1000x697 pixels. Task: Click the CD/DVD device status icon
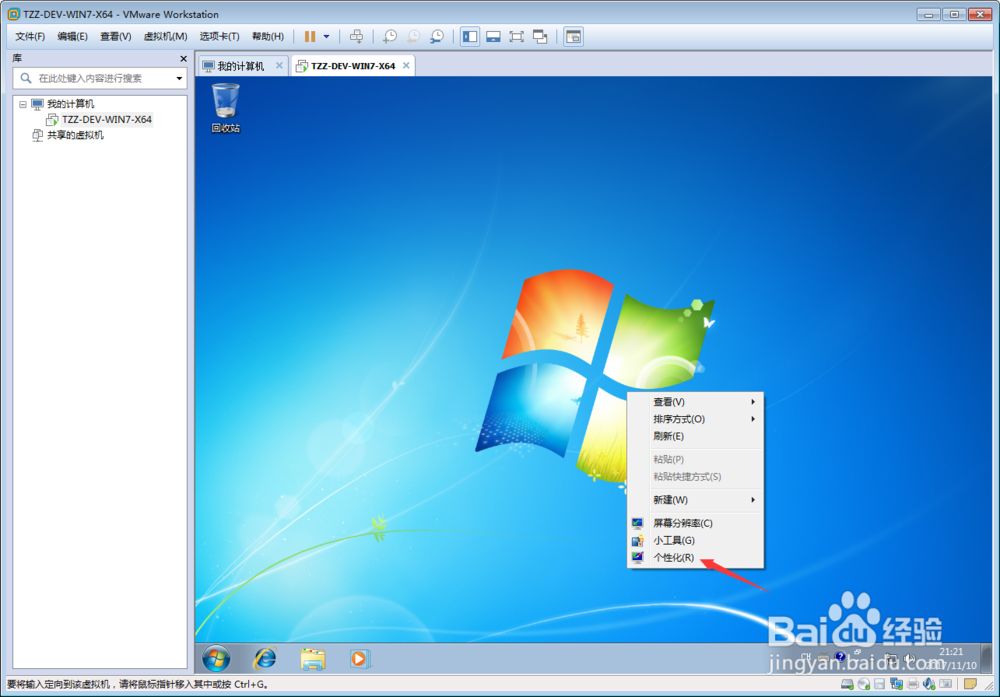864,684
